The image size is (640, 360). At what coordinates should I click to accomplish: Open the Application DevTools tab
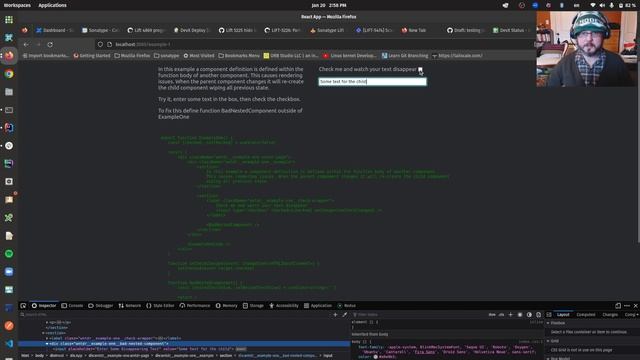[318, 306]
